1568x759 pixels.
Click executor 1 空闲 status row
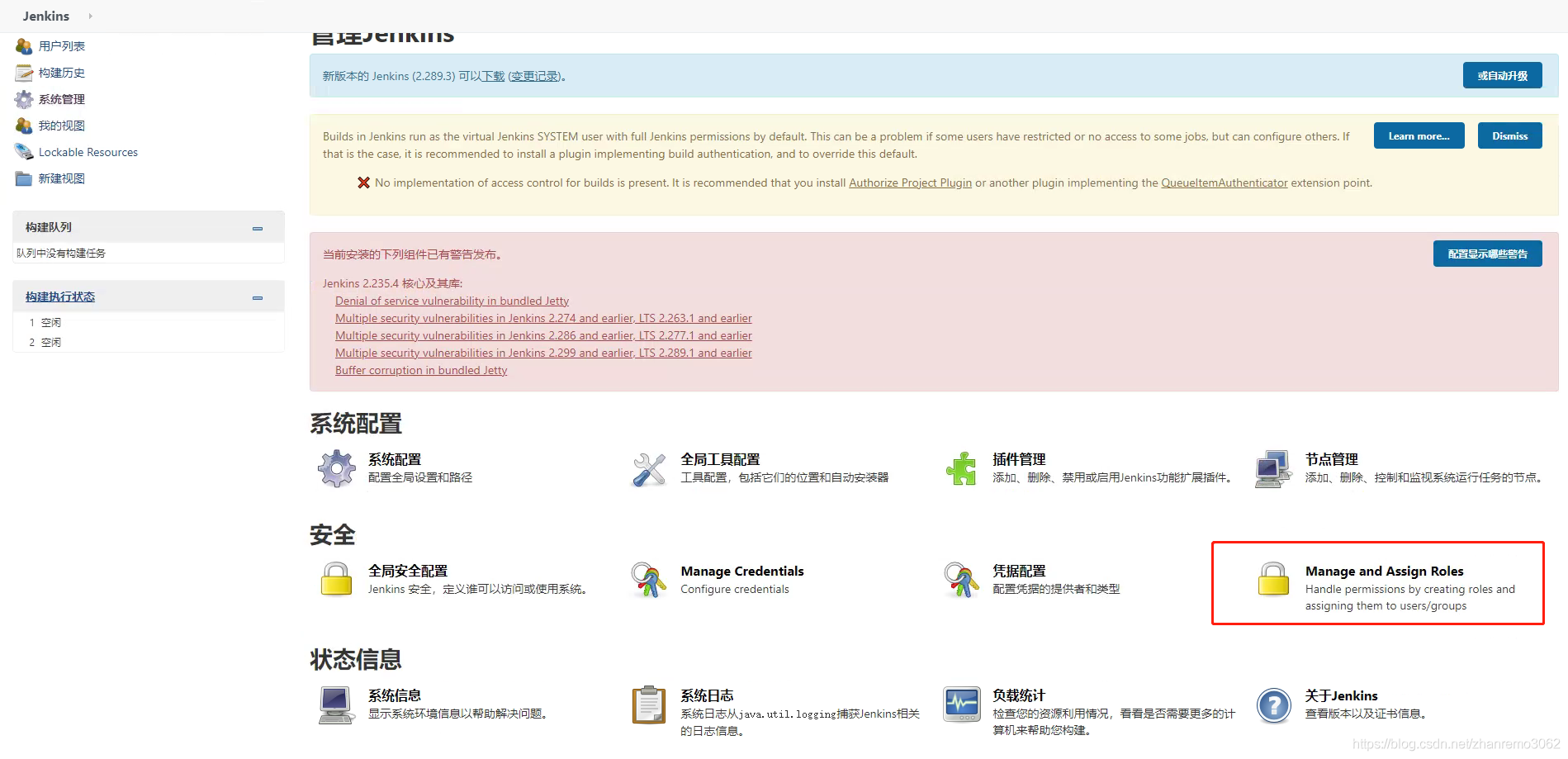pos(149,322)
